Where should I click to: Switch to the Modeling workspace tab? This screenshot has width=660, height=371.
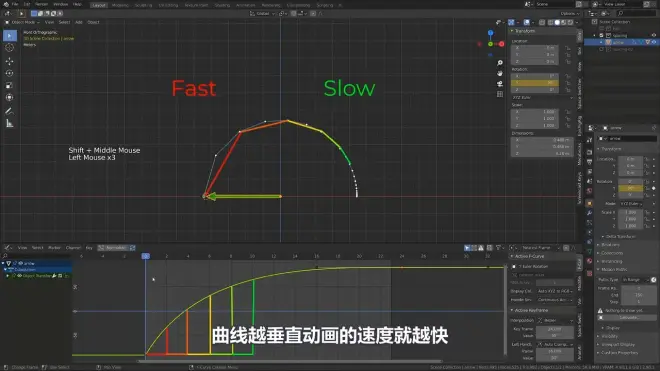tap(120, 5)
